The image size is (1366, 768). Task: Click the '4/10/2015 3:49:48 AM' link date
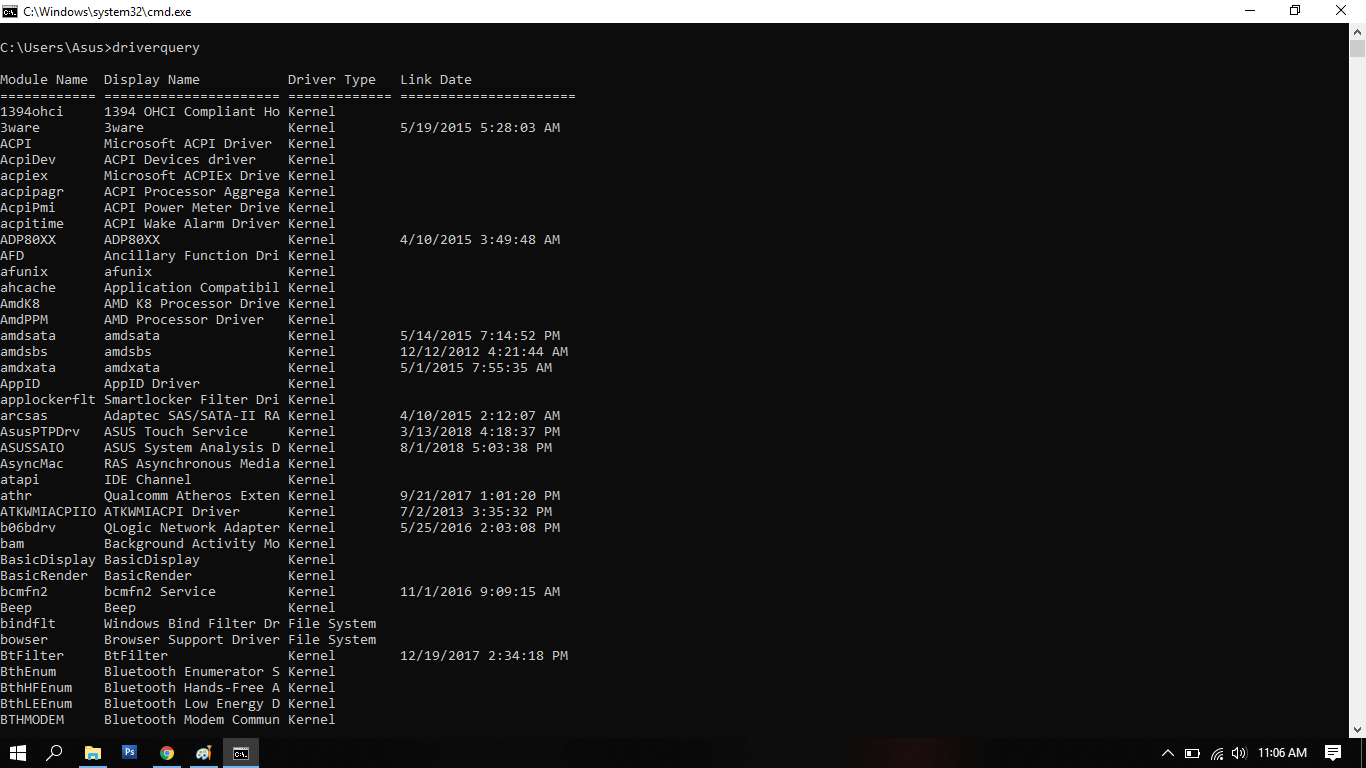click(480, 240)
